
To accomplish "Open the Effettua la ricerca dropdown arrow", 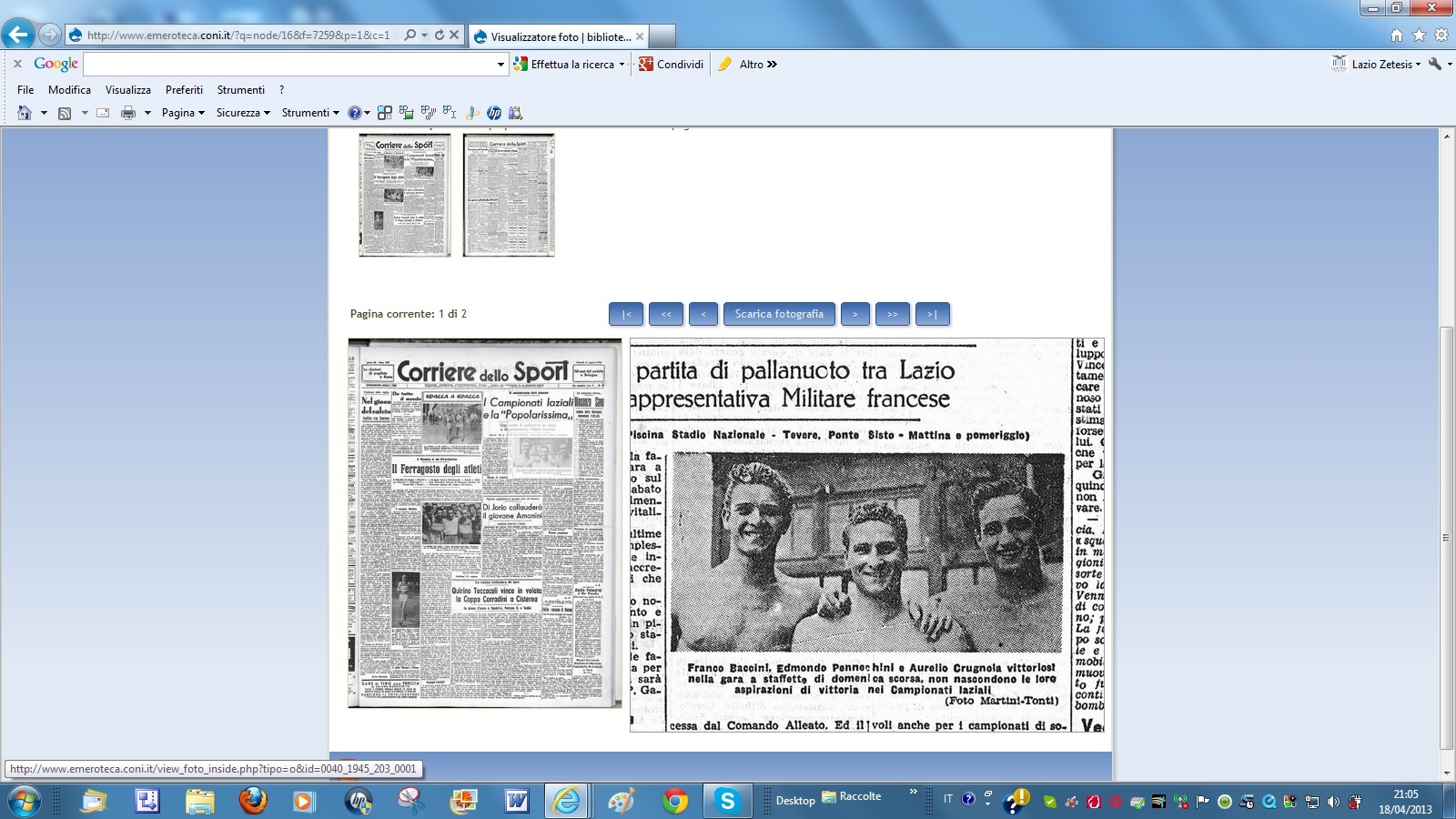I will 622,65.
